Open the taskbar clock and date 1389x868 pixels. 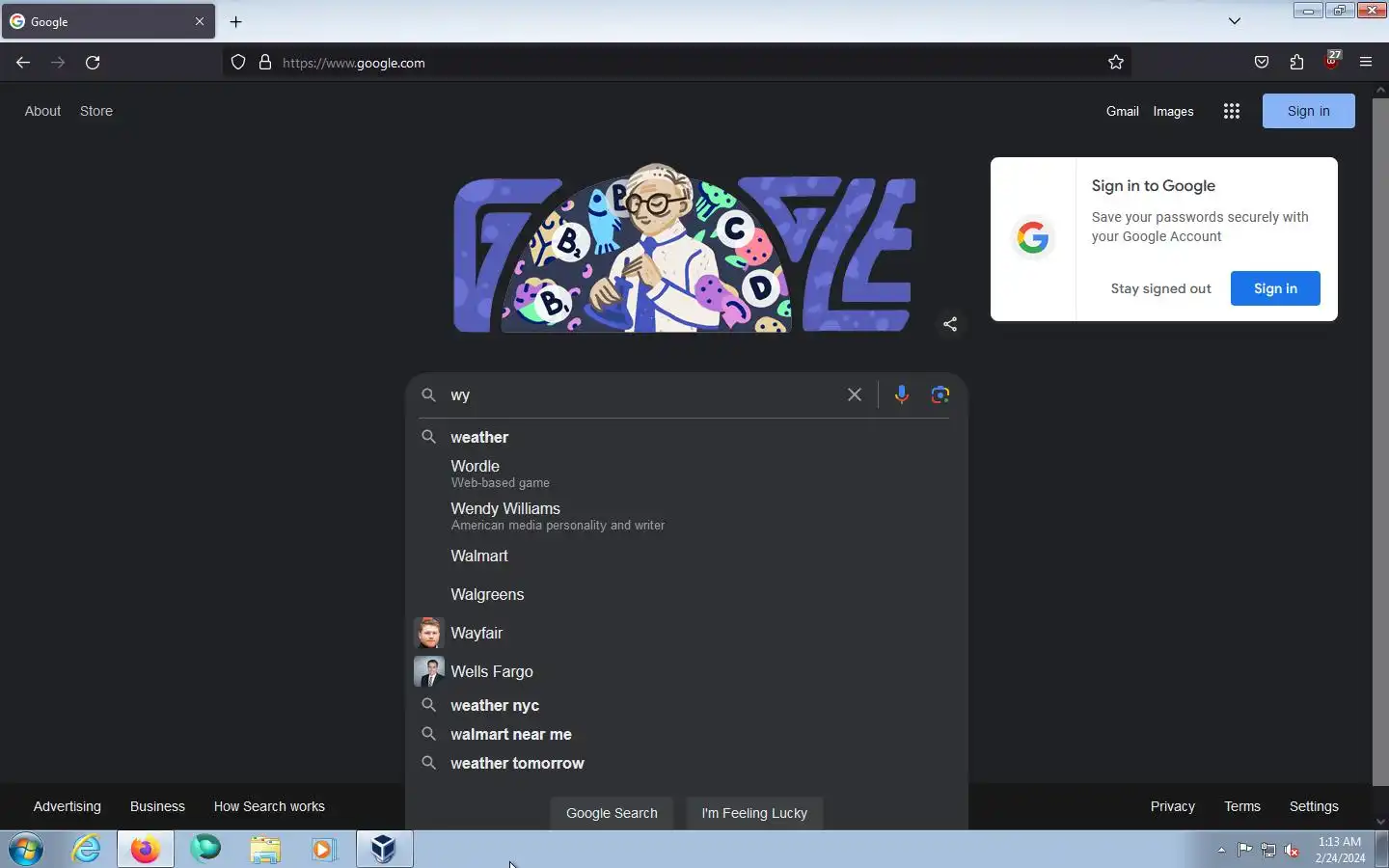(x=1340, y=850)
